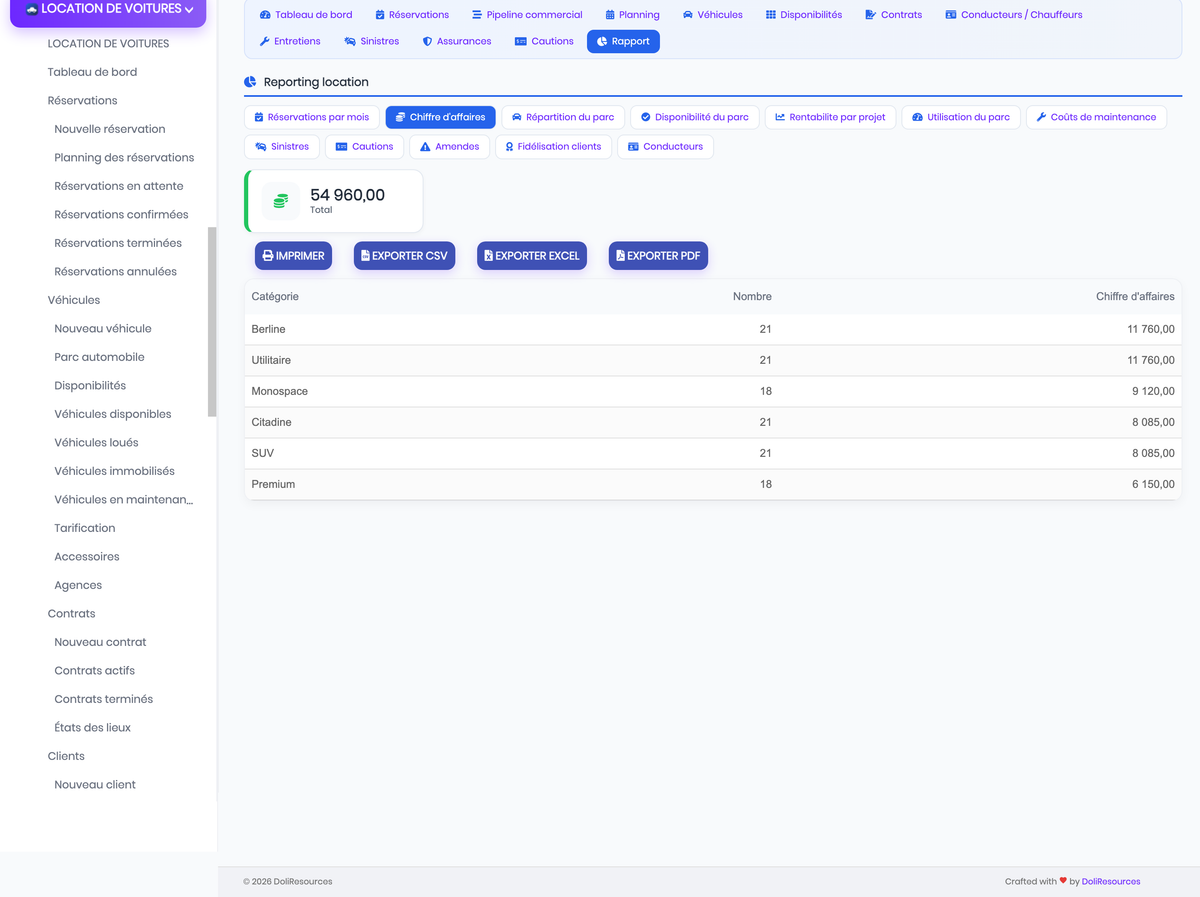
Task: Click the PDF file icon on EXPORTER PDF
Action: click(620, 256)
